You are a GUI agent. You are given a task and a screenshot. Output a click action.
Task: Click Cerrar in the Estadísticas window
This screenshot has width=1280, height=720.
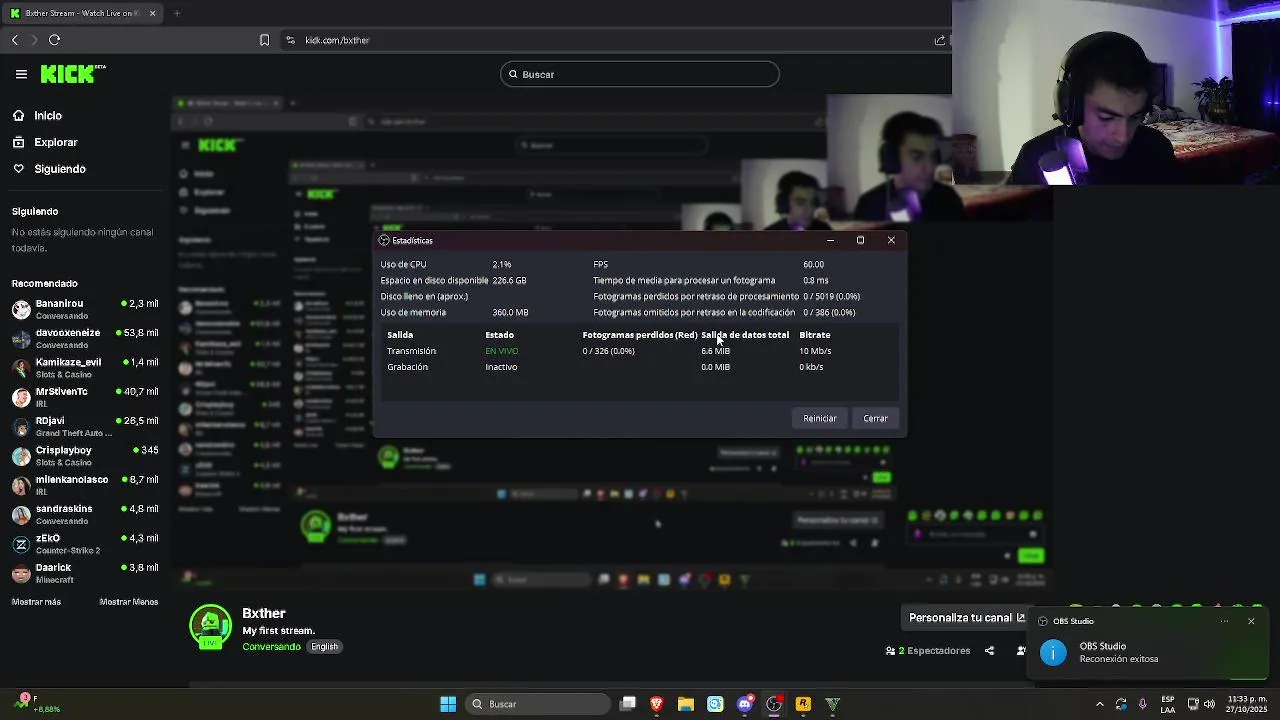875,418
